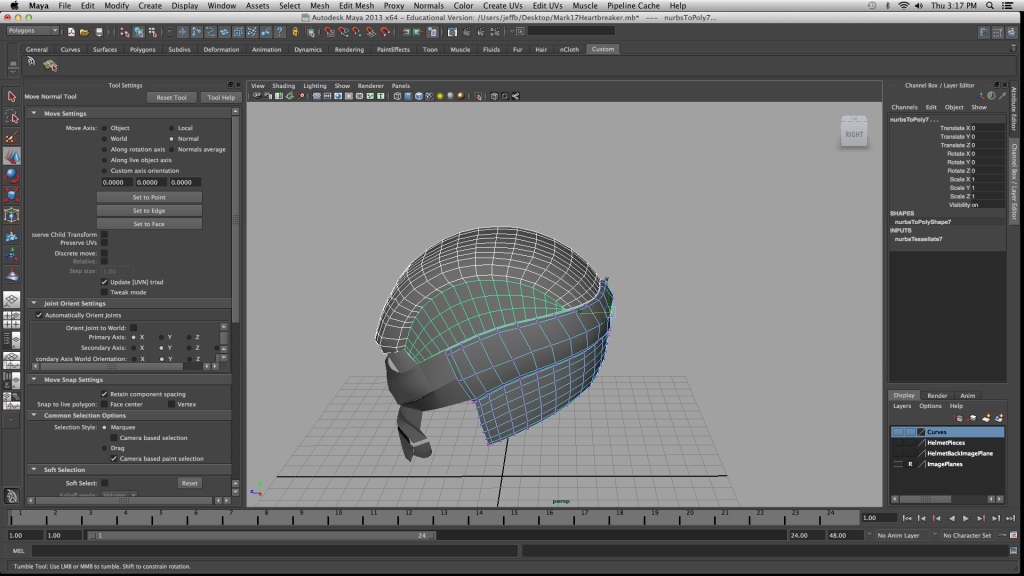This screenshot has width=1024, height=576.
Task: Activate the Paint Selection tool
Action: tap(12, 136)
